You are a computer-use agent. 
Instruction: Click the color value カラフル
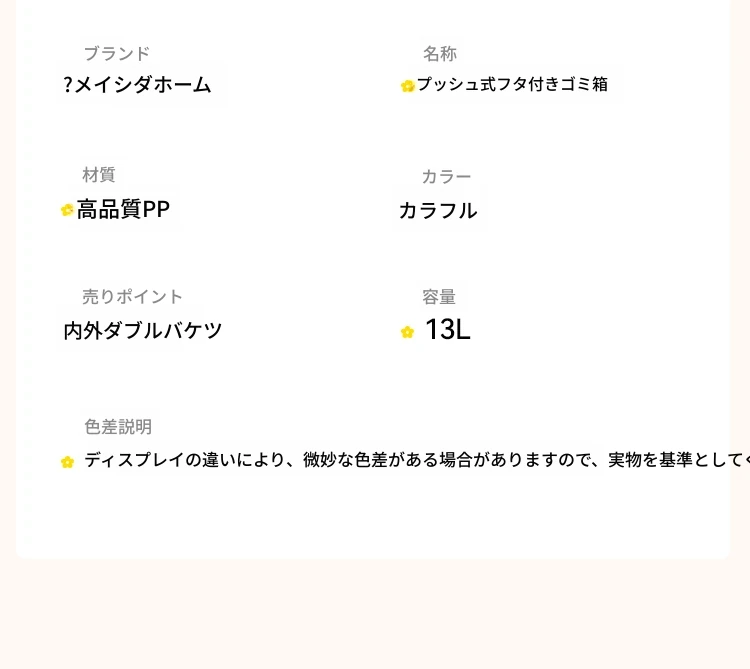click(438, 211)
